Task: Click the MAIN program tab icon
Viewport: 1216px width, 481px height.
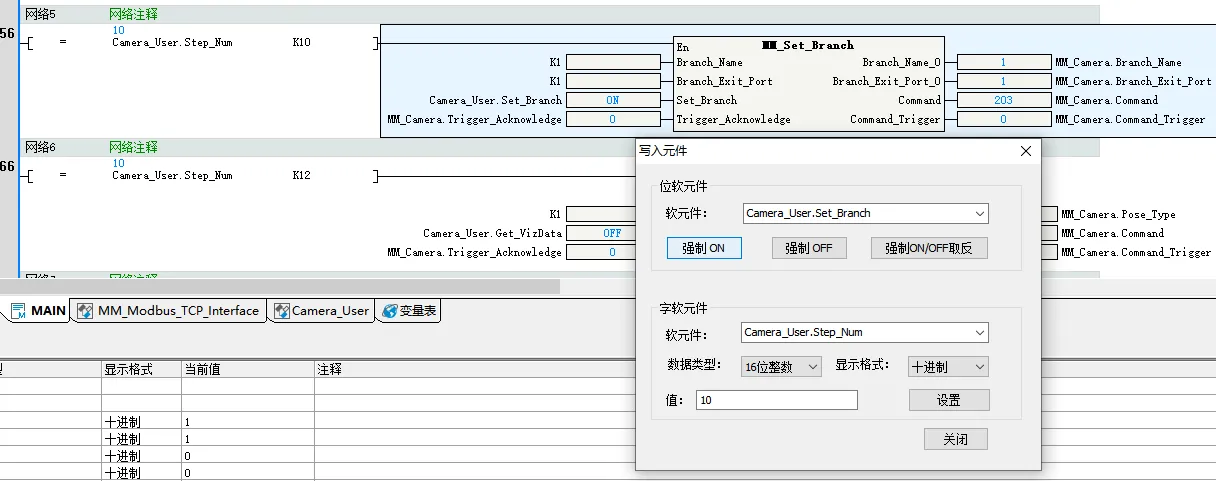Action: (18, 311)
